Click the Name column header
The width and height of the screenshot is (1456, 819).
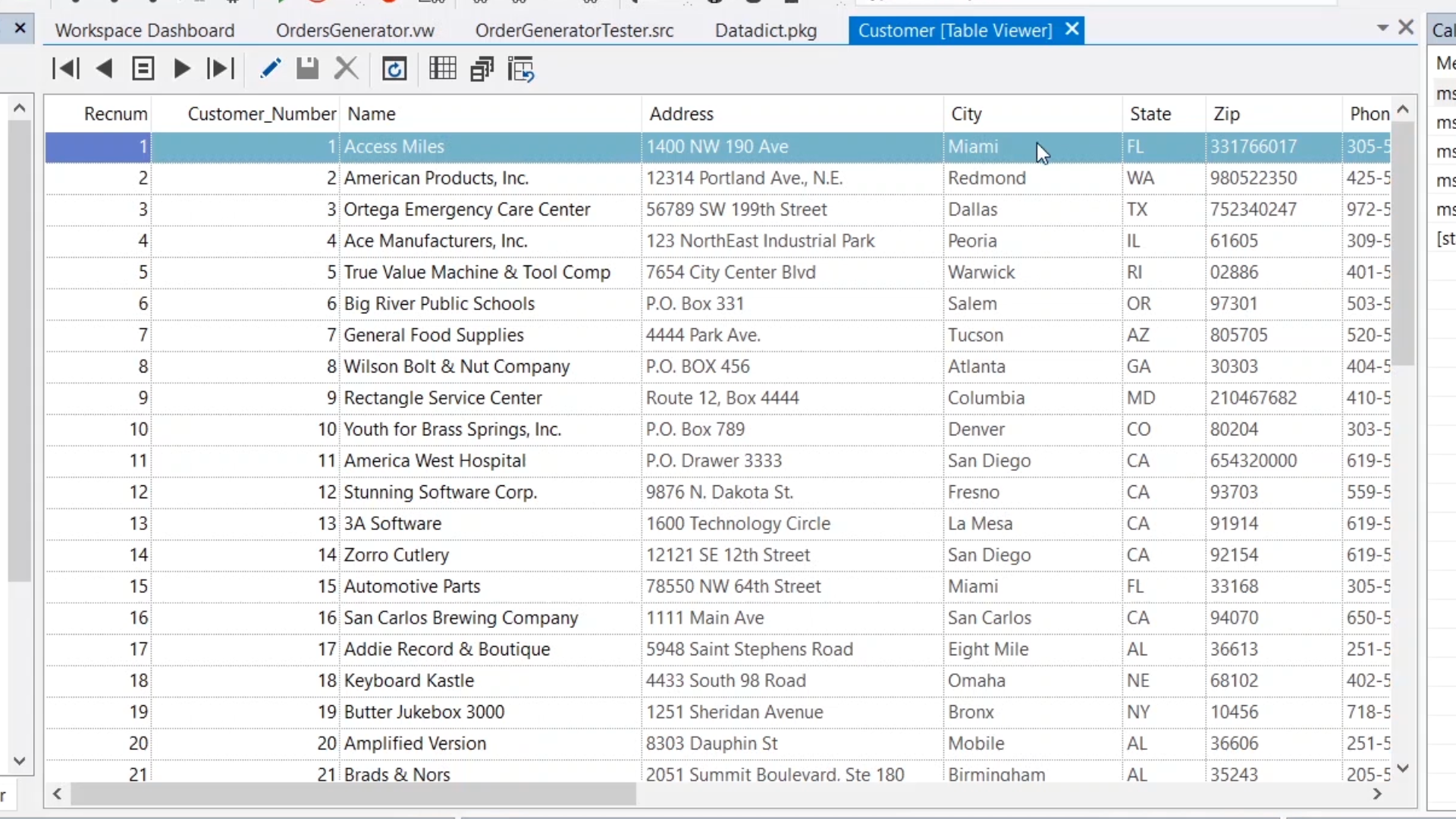pyautogui.click(x=372, y=114)
